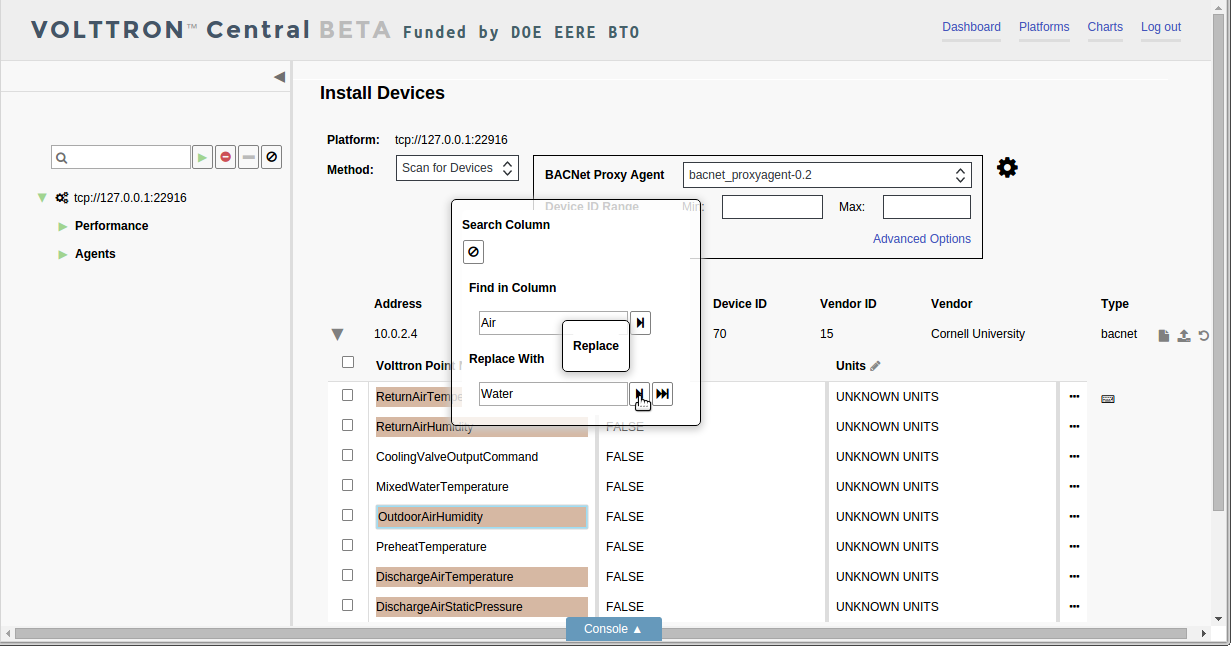Viewport: 1231px width, 646px height.
Task: Open row menu for CoolingValveOutputCommand
Action: pos(1074,457)
